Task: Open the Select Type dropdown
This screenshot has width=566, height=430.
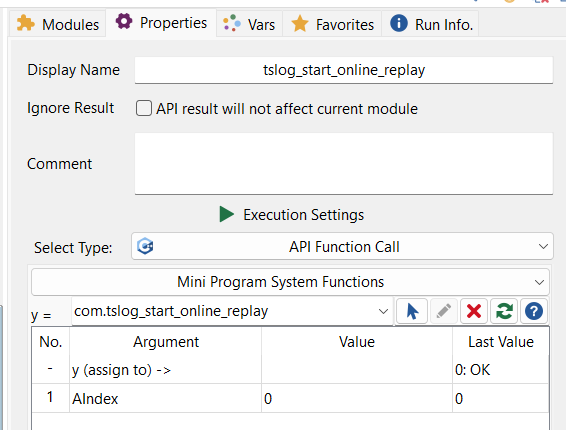Action: (342, 246)
